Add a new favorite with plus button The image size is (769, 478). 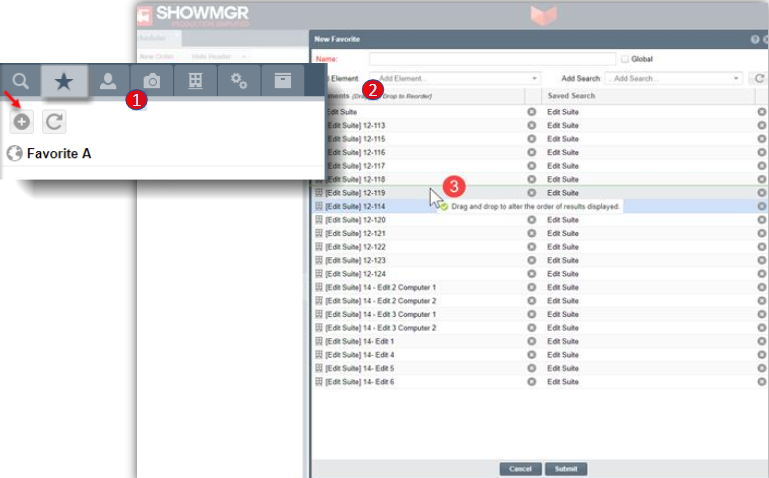22,122
